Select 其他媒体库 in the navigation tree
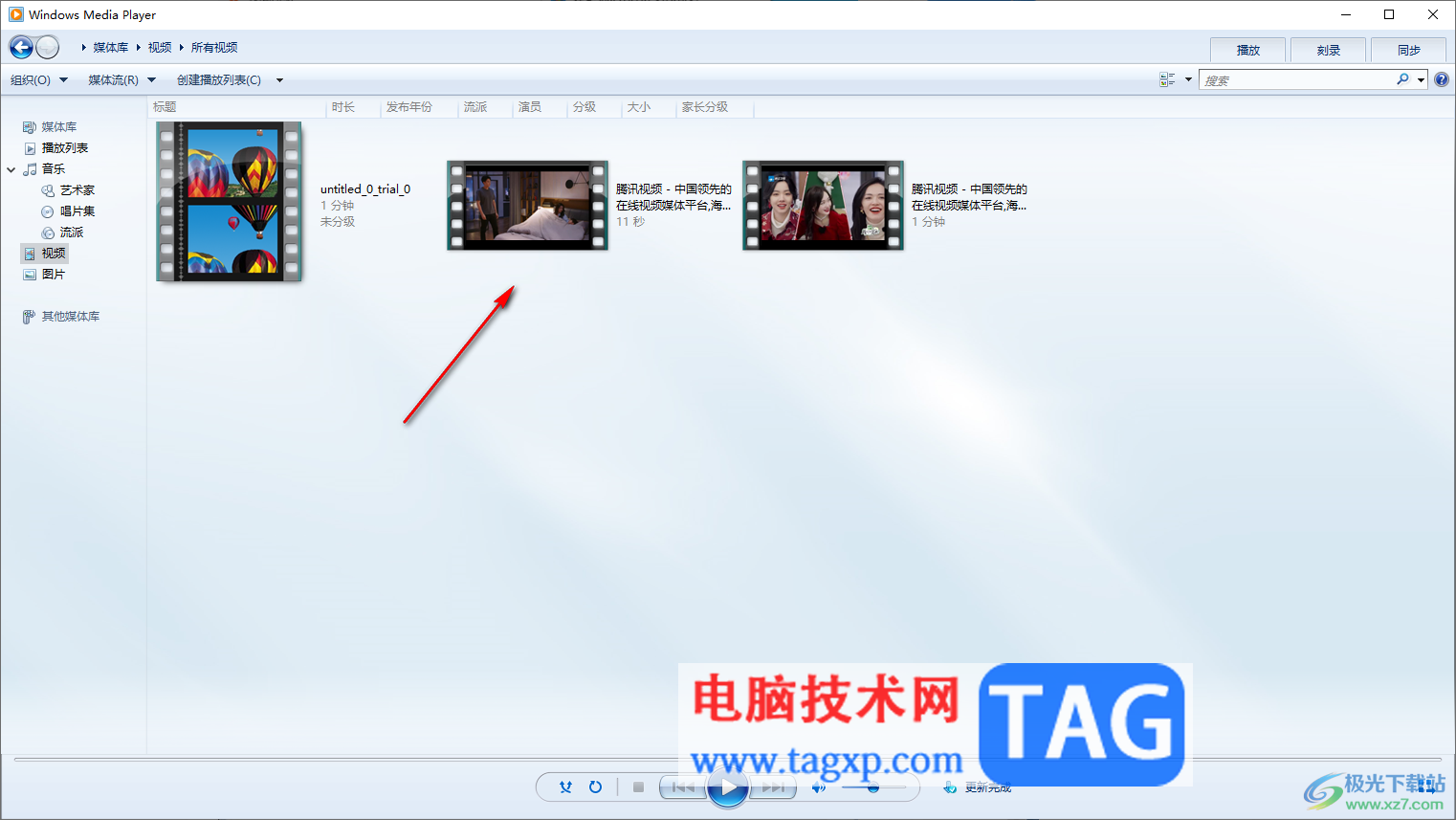The width and height of the screenshot is (1456, 820). tap(71, 317)
